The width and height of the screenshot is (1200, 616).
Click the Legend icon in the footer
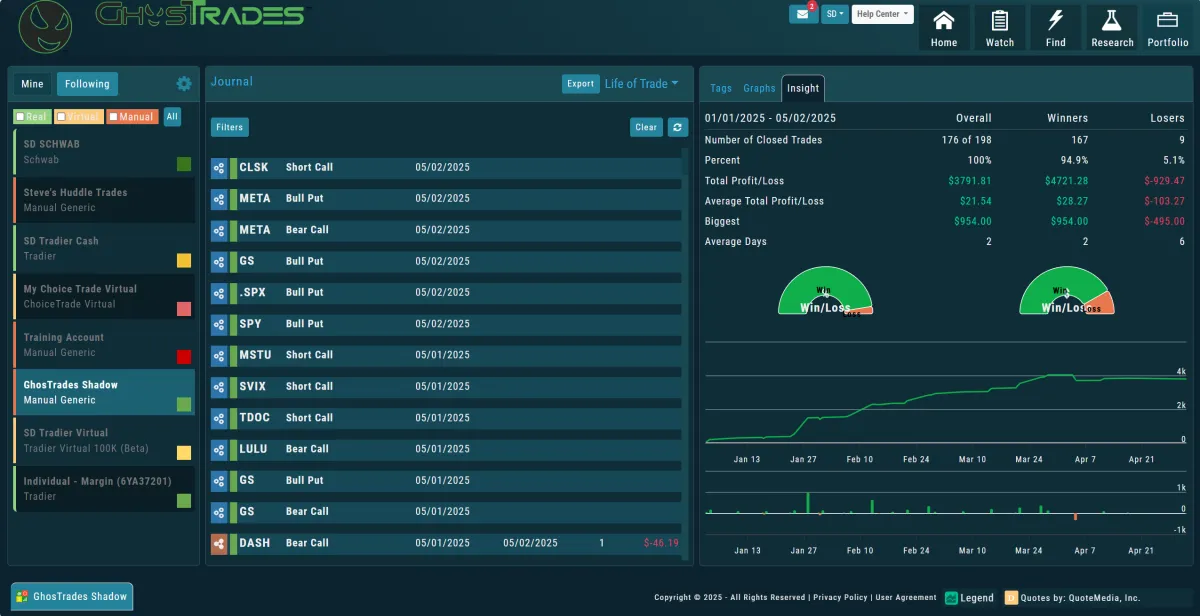click(951, 598)
